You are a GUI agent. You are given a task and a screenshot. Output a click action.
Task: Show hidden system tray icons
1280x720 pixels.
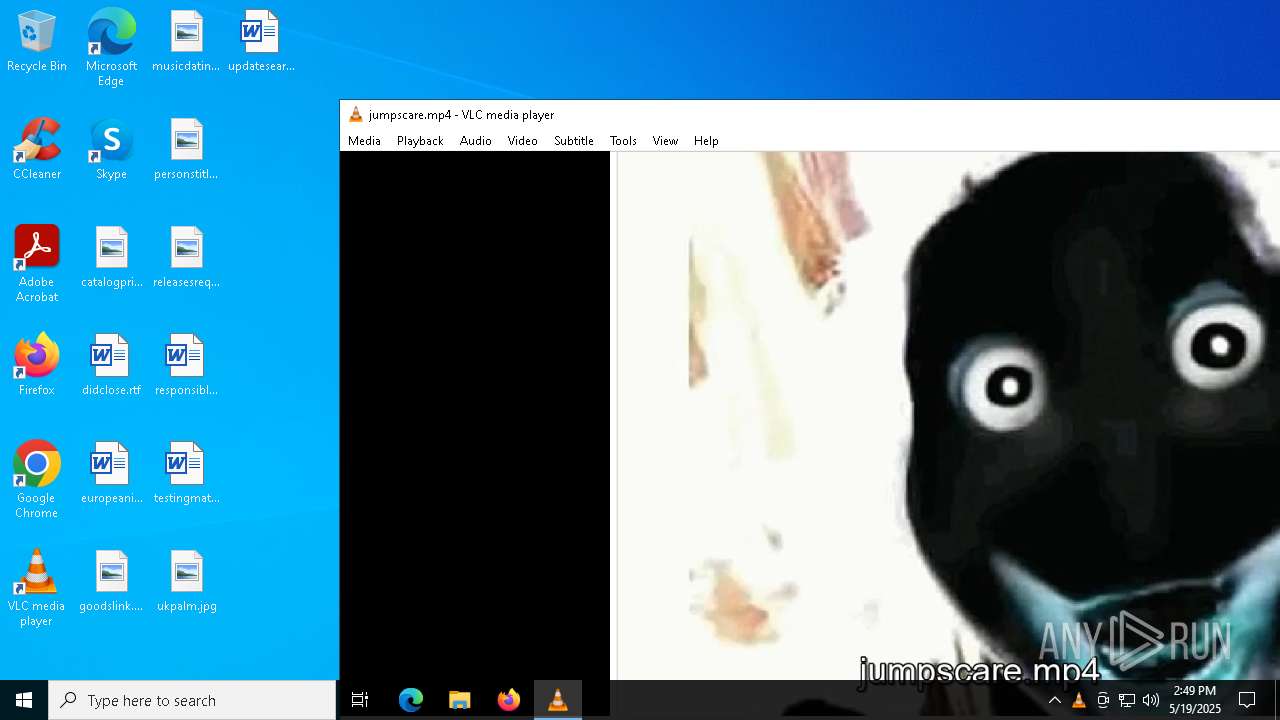1054,700
